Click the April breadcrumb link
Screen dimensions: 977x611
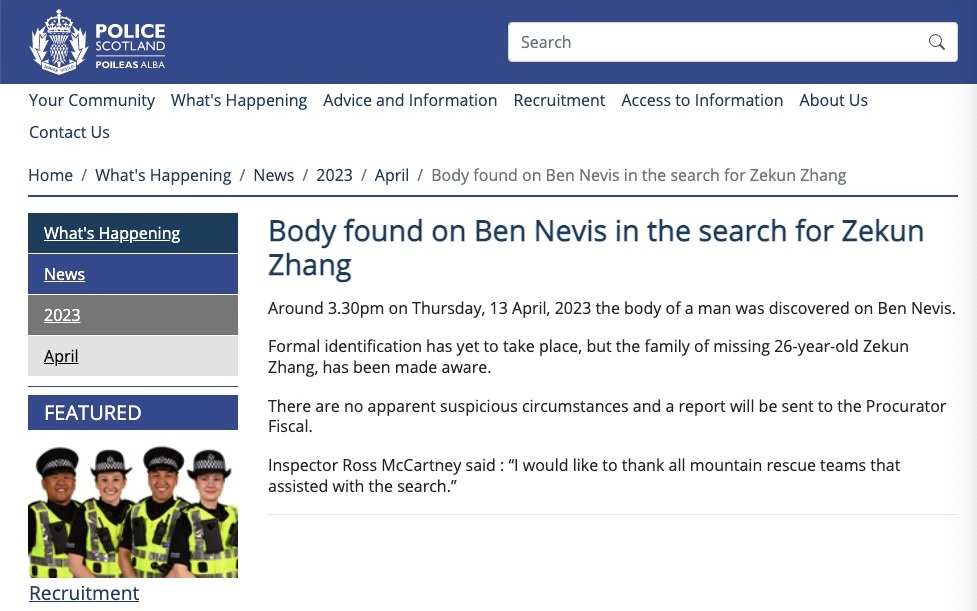[x=391, y=176]
